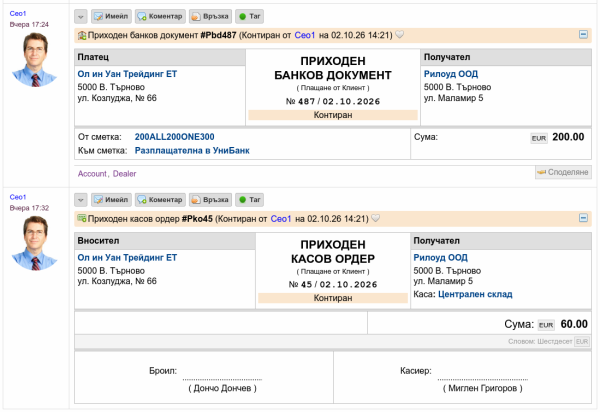The image size is (600, 412).
Task: Click the bank document icon before #Pbd487
Action: pyautogui.click(x=82, y=36)
